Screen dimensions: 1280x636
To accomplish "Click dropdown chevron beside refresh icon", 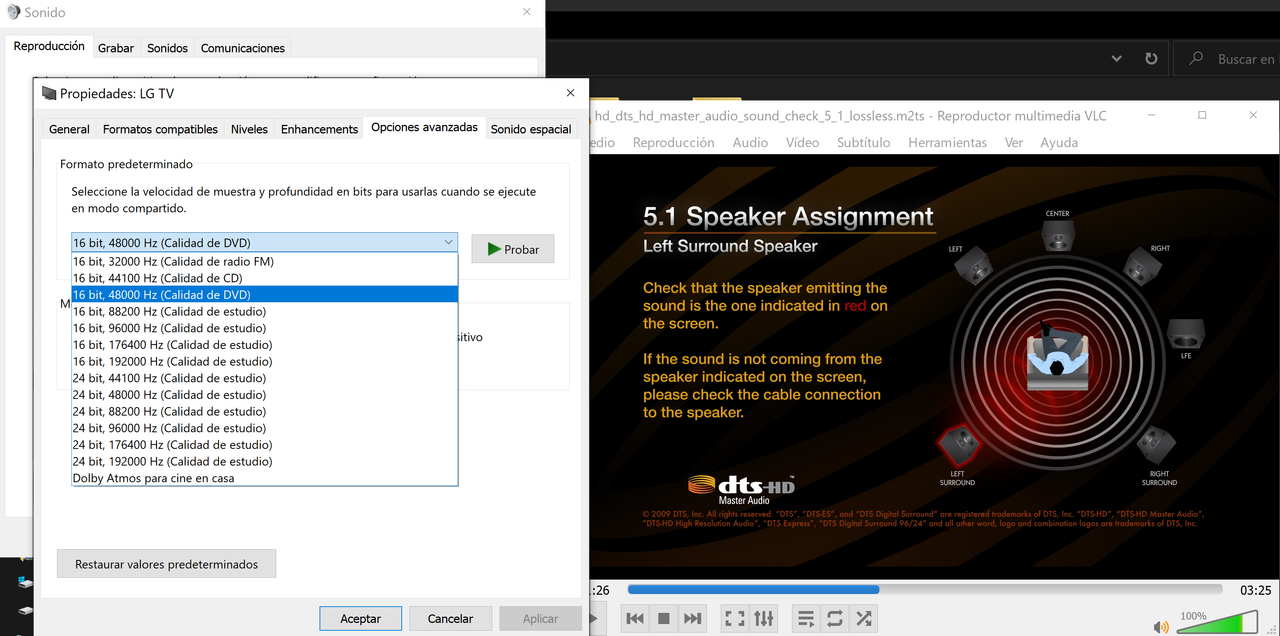I will (1118, 59).
